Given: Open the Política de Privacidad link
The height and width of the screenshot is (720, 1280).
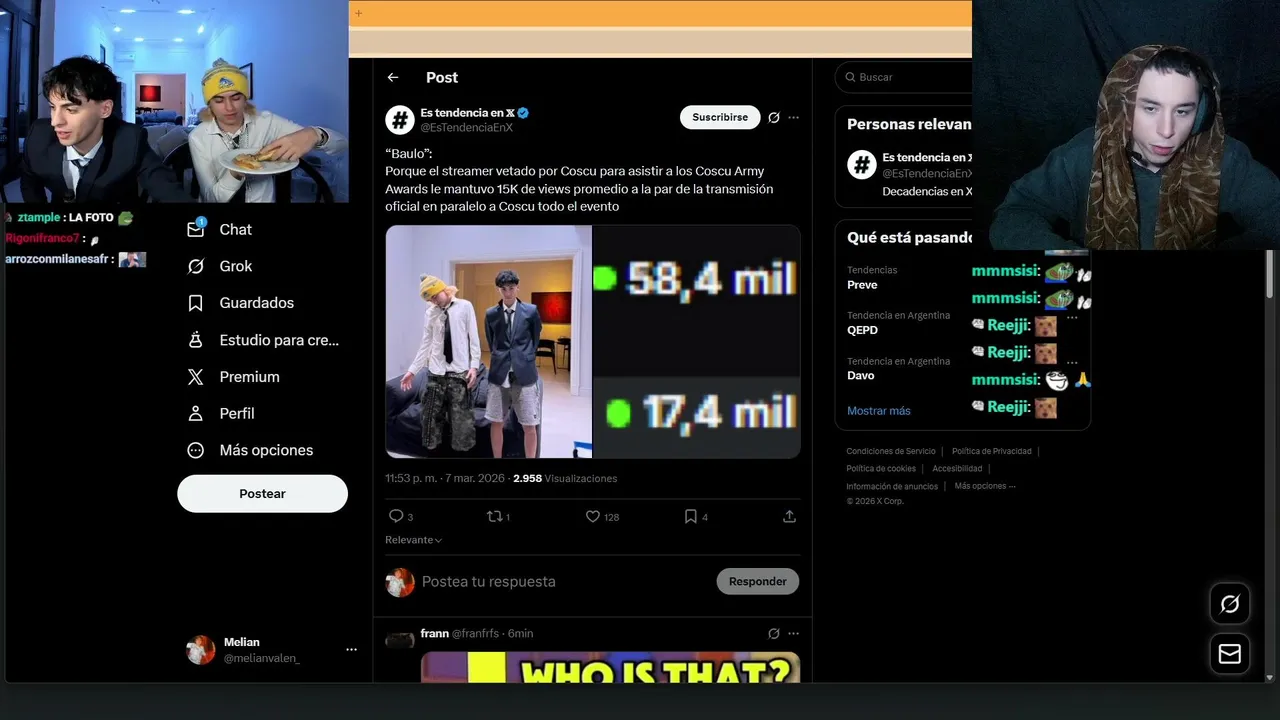Looking at the screenshot, I should 991,451.
